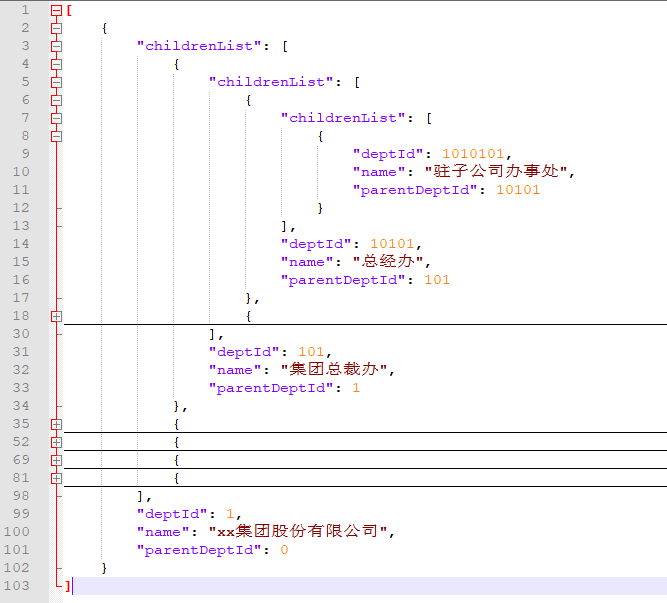
Task: Click the name value "xx集团股份有限公司"
Action: click(x=298, y=532)
